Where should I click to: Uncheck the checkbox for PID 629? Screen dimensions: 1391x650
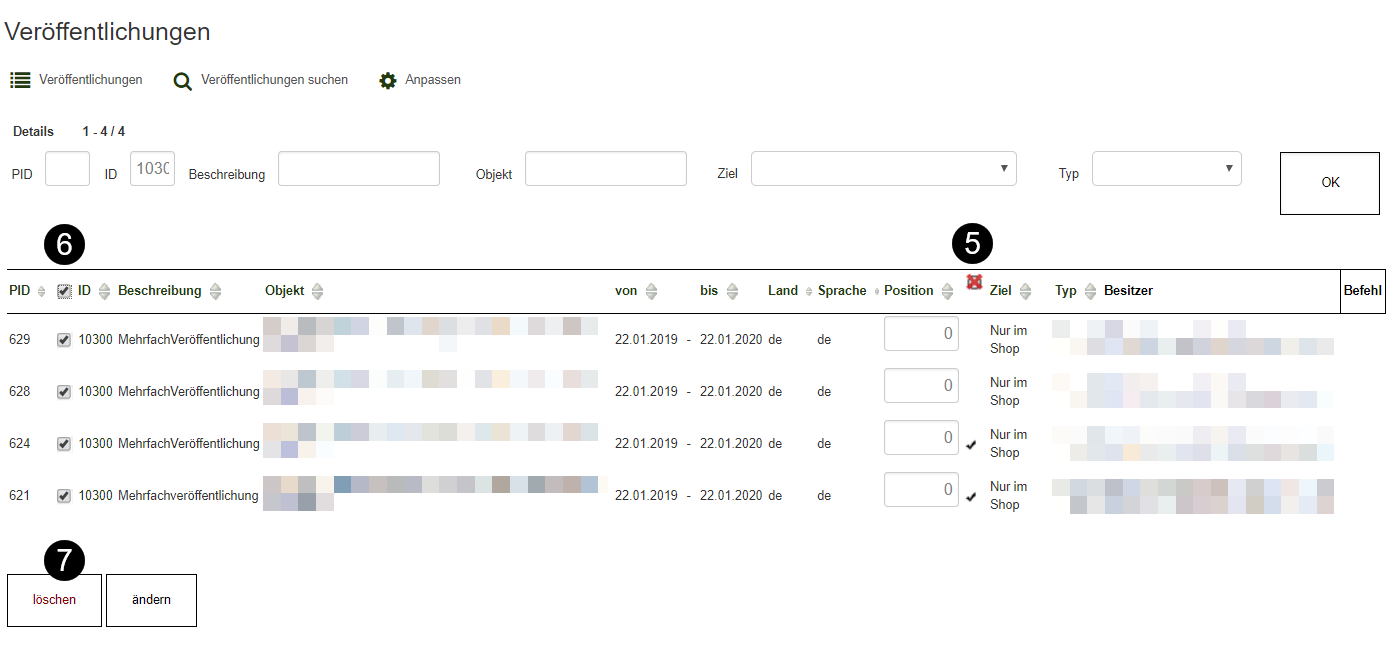[x=64, y=340]
